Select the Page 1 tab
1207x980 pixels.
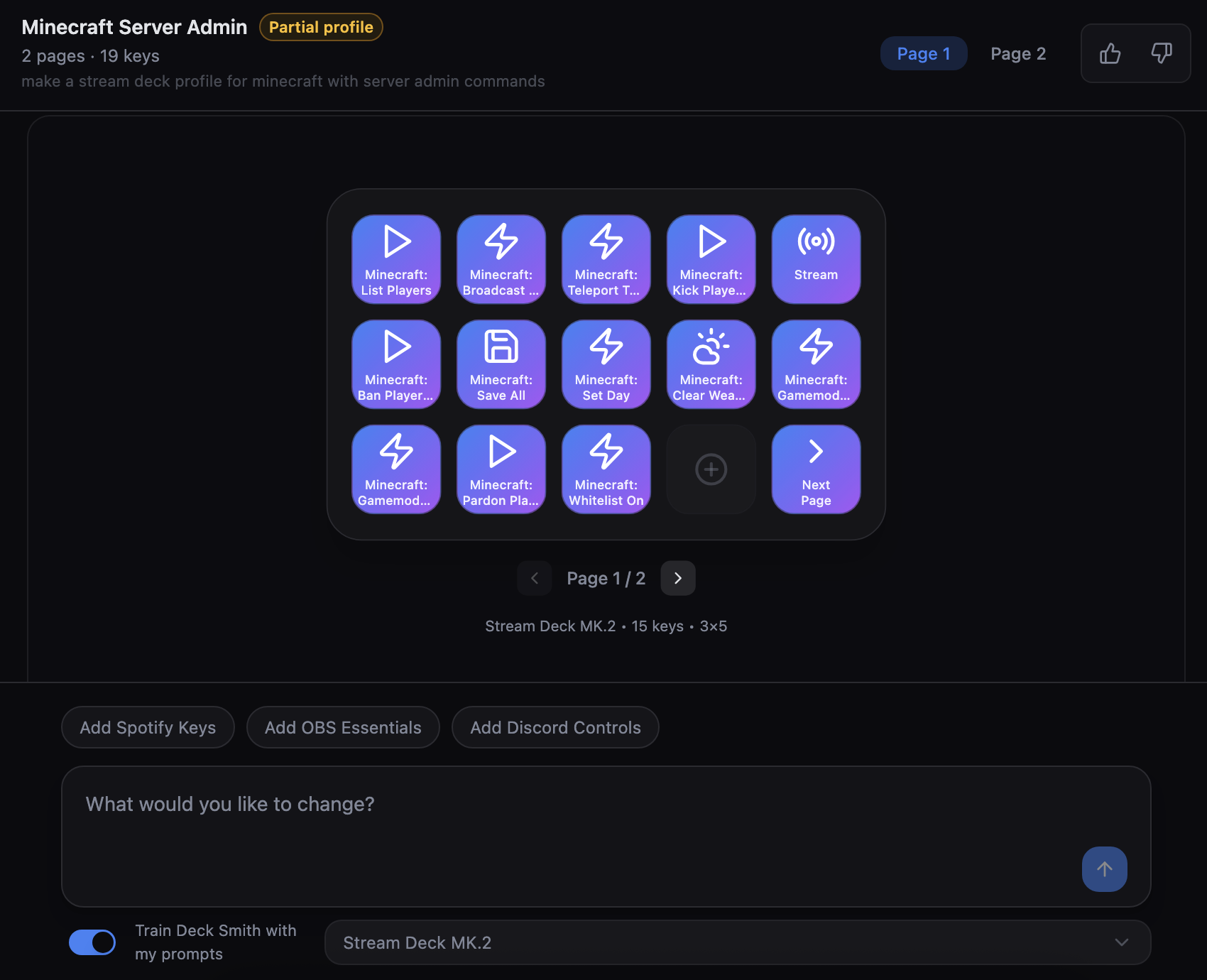923,53
